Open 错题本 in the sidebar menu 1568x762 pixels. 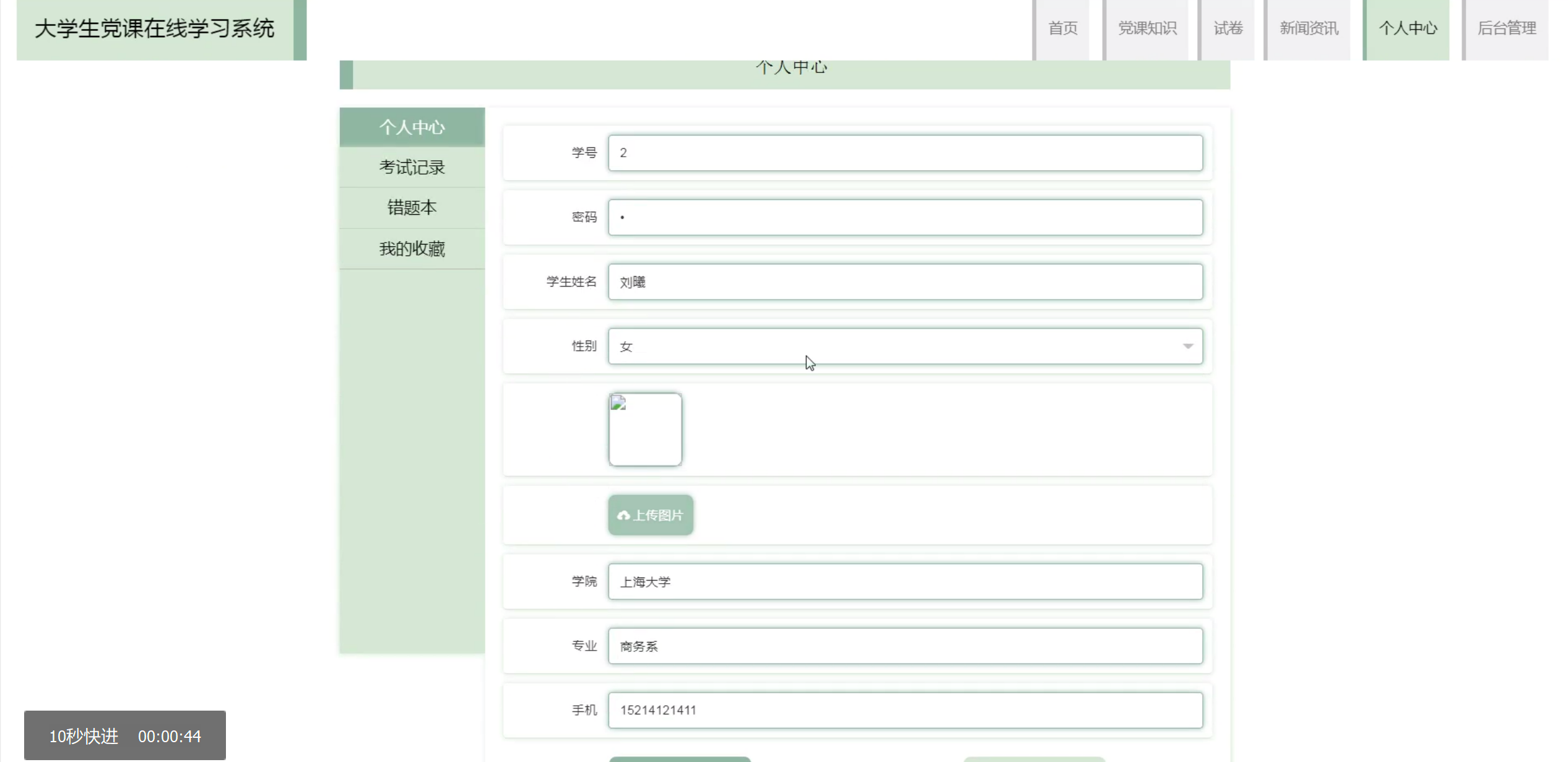412,207
